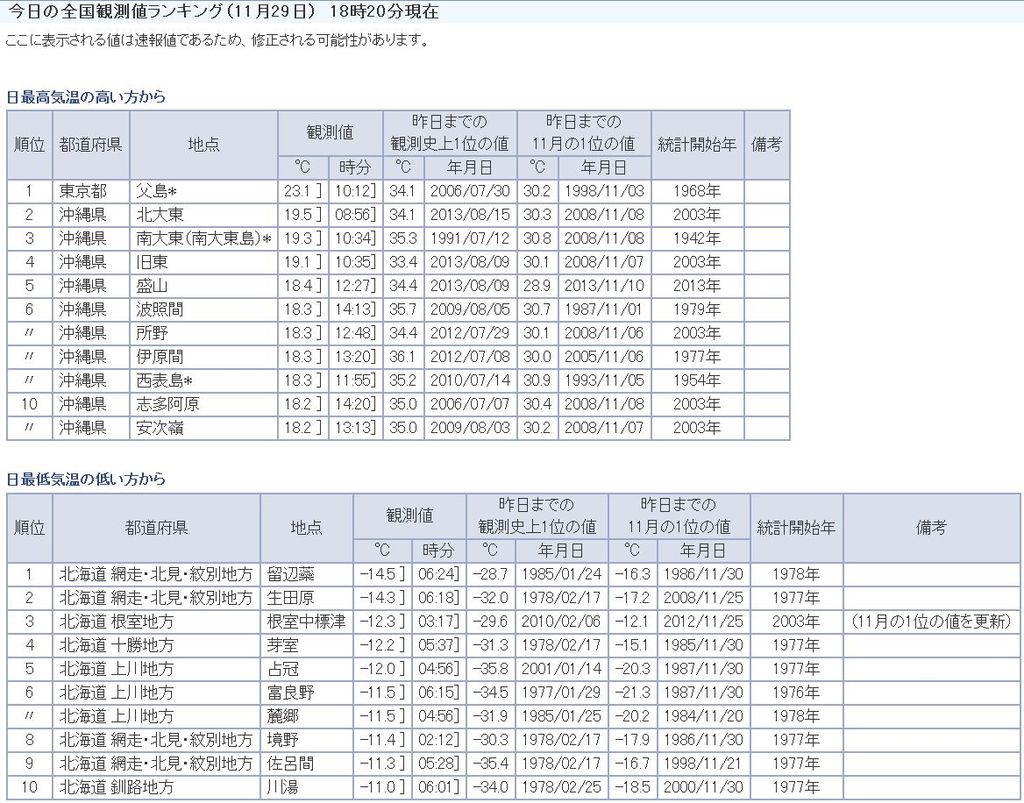Click the 波照間 location name
The width and height of the screenshot is (1024, 803).
pyautogui.click(x=160, y=310)
